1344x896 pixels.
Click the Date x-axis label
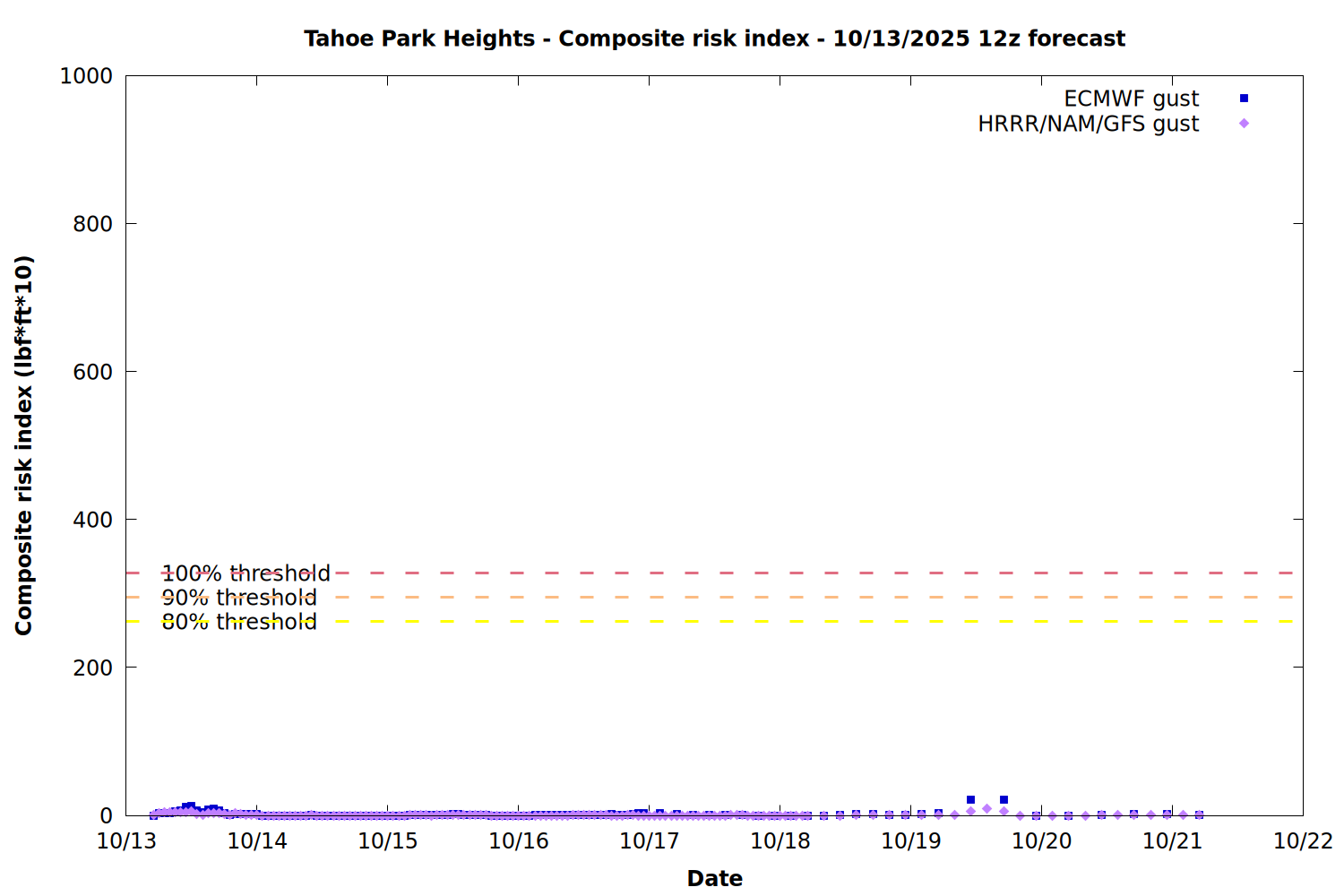click(714, 878)
